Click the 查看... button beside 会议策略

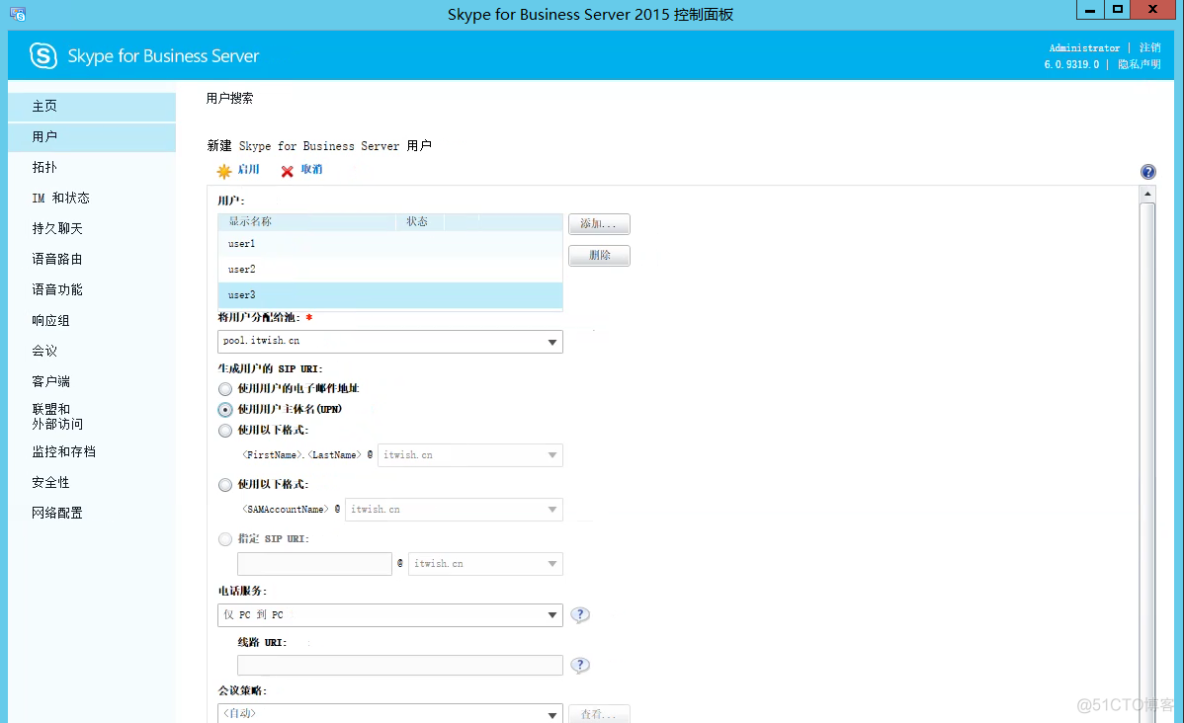click(x=599, y=714)
